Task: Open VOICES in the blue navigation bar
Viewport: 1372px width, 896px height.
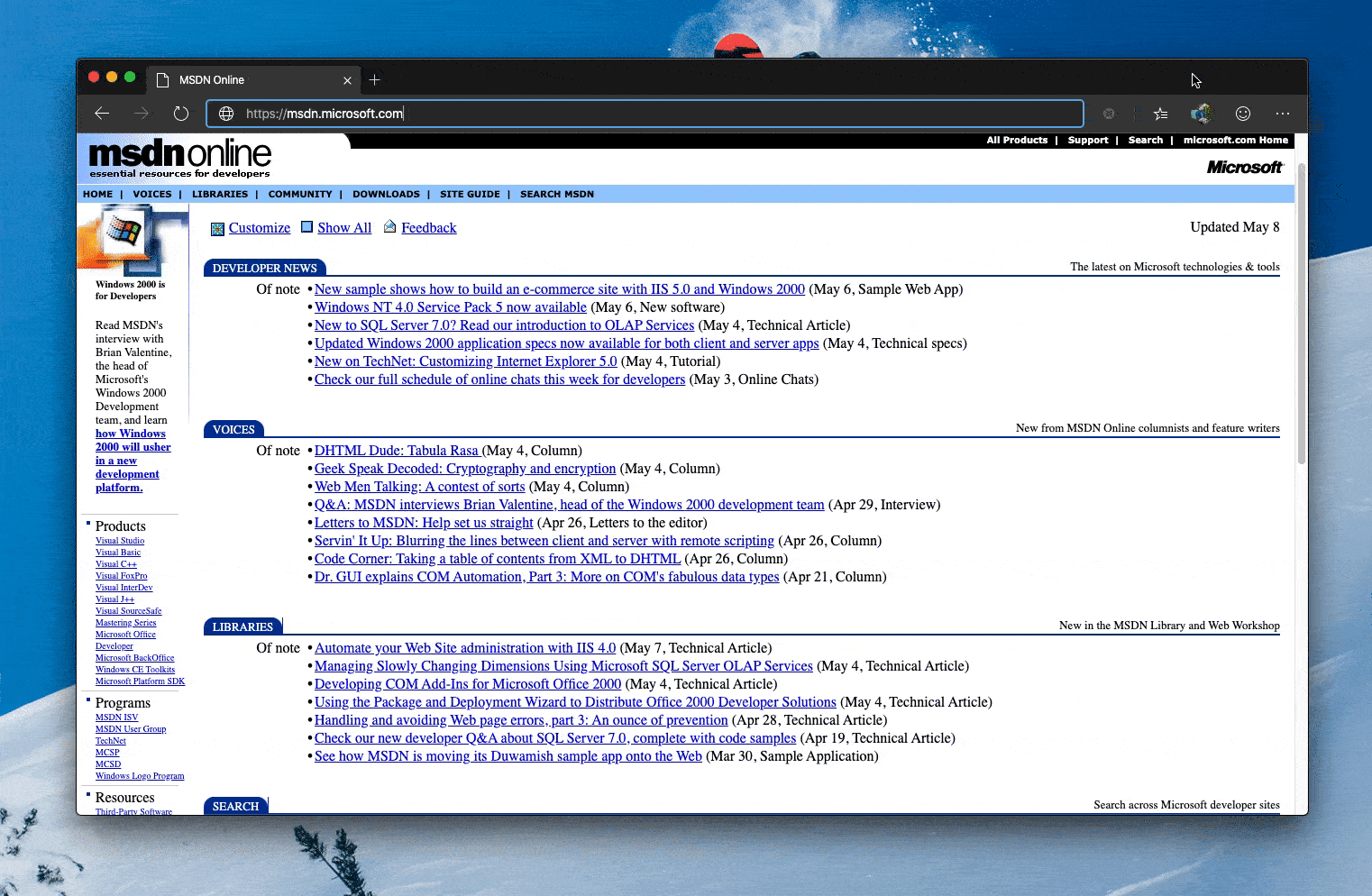Action: click(152, 194)
